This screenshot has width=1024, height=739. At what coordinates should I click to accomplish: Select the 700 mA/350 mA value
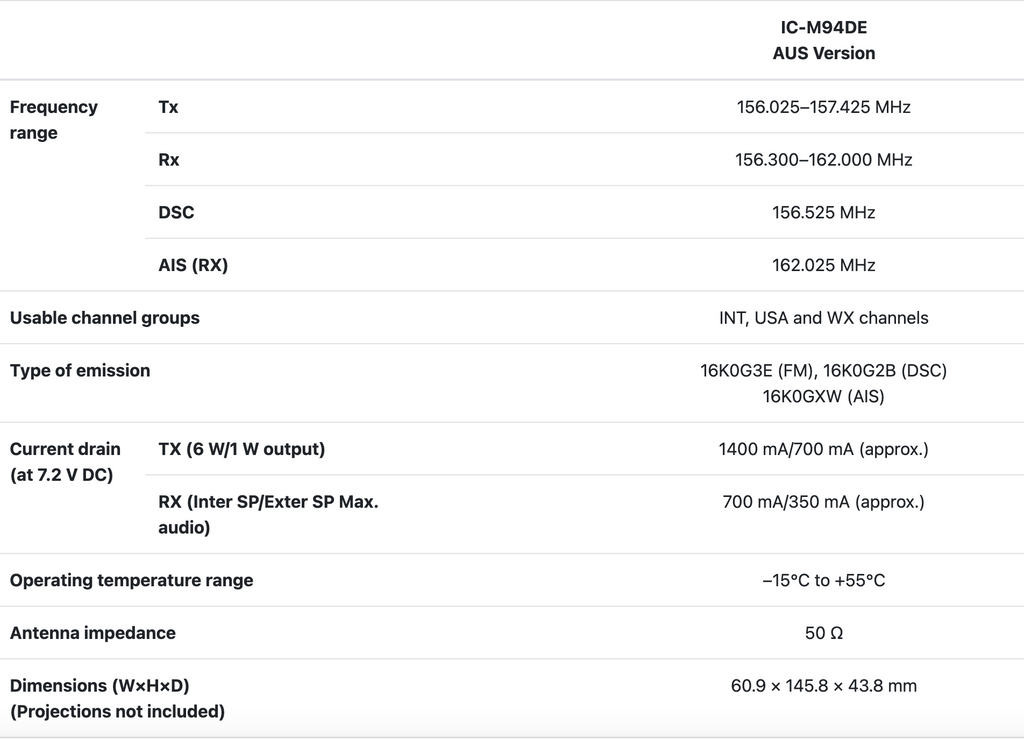[x=823, y=502]
